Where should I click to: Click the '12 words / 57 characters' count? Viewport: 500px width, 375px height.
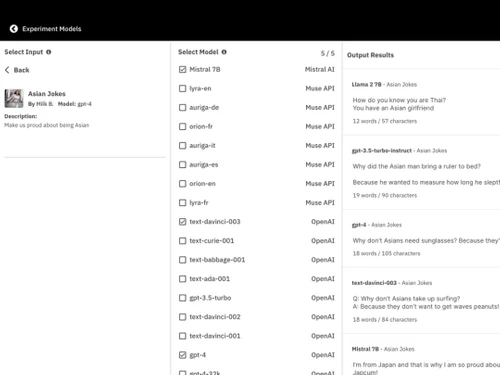385,121
